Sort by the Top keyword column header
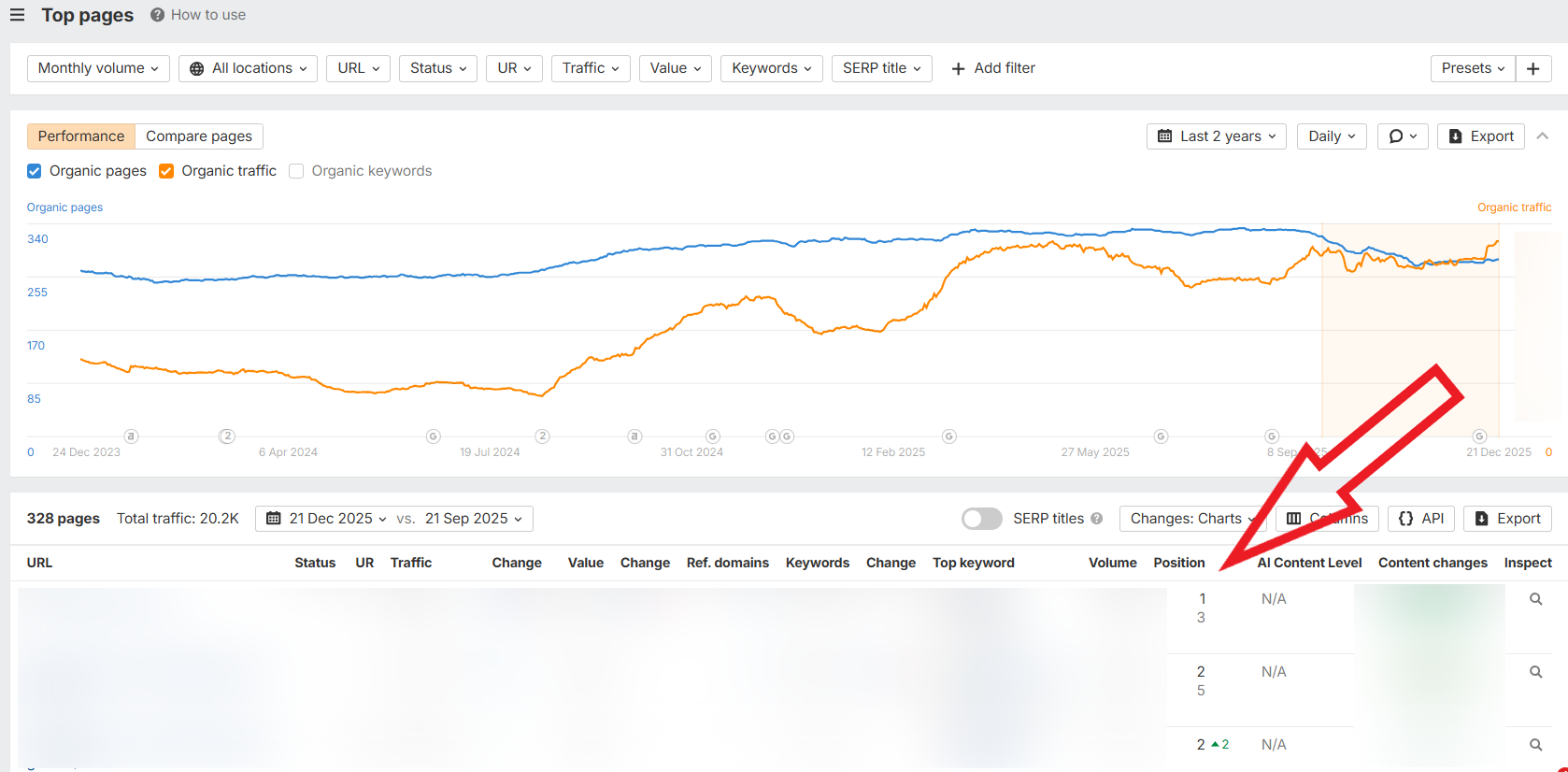1568x772 pixels. [x=974, y=563]
